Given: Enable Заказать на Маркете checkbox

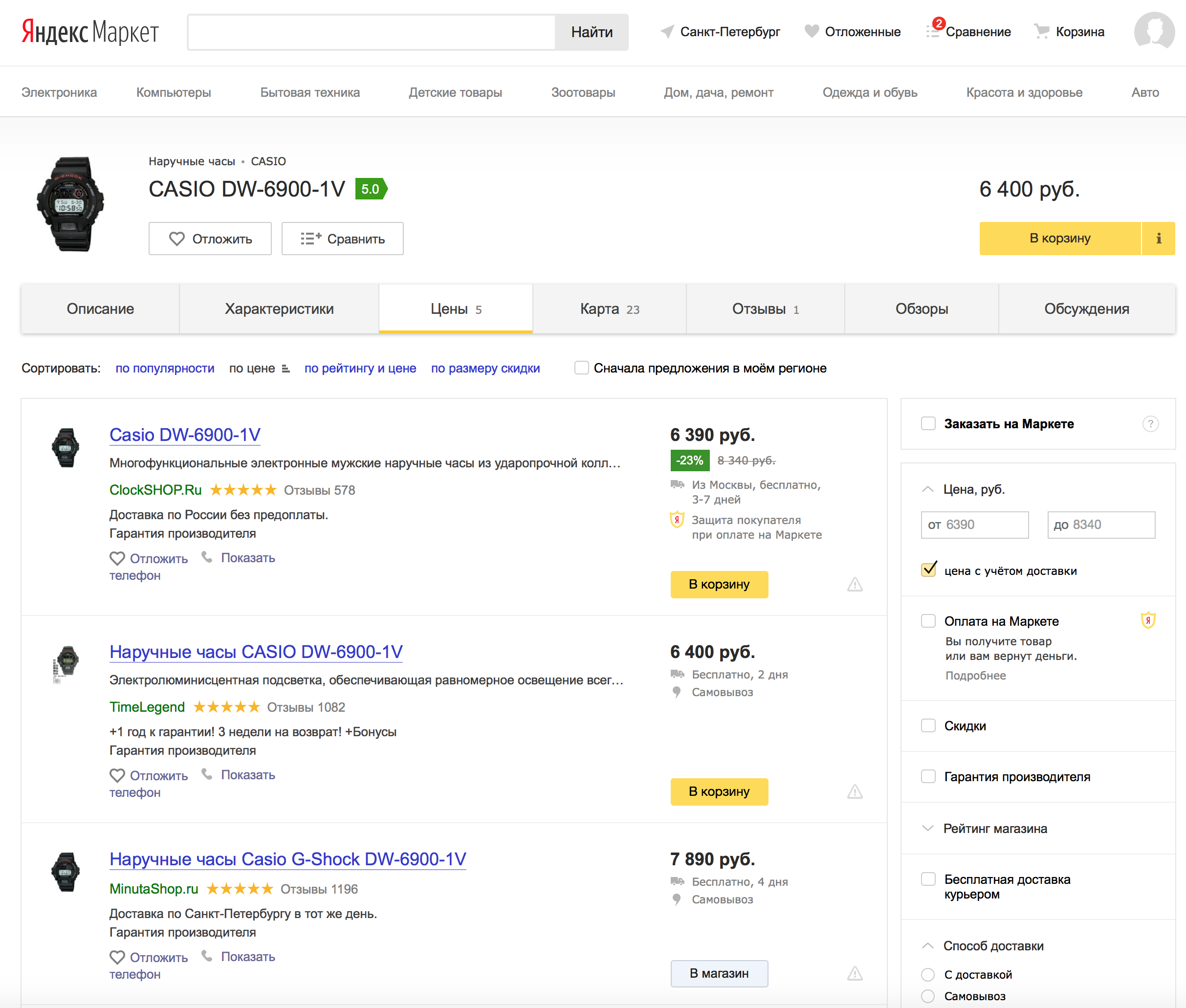Looking at the screenshot, I should pyautogui.click(x=928, y=424).
